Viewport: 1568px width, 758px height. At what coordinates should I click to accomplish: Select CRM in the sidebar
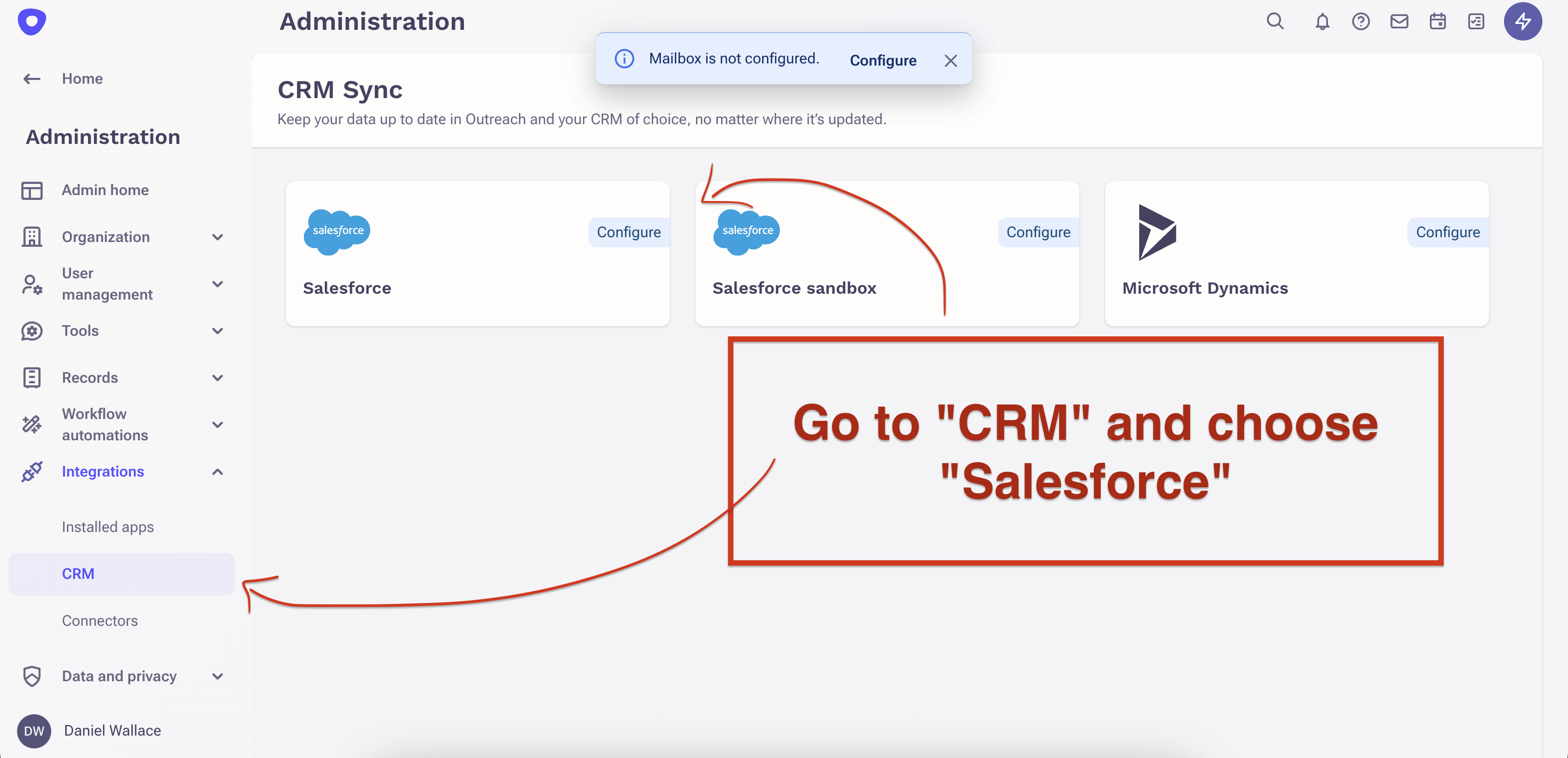[x=78, y=574]
